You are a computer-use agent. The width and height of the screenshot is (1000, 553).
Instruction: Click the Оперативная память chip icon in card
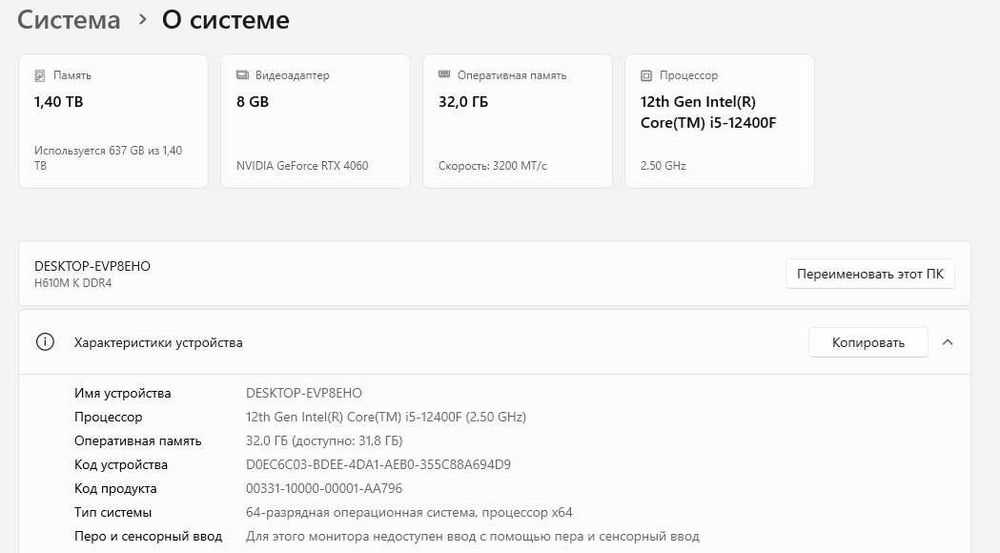444,75
